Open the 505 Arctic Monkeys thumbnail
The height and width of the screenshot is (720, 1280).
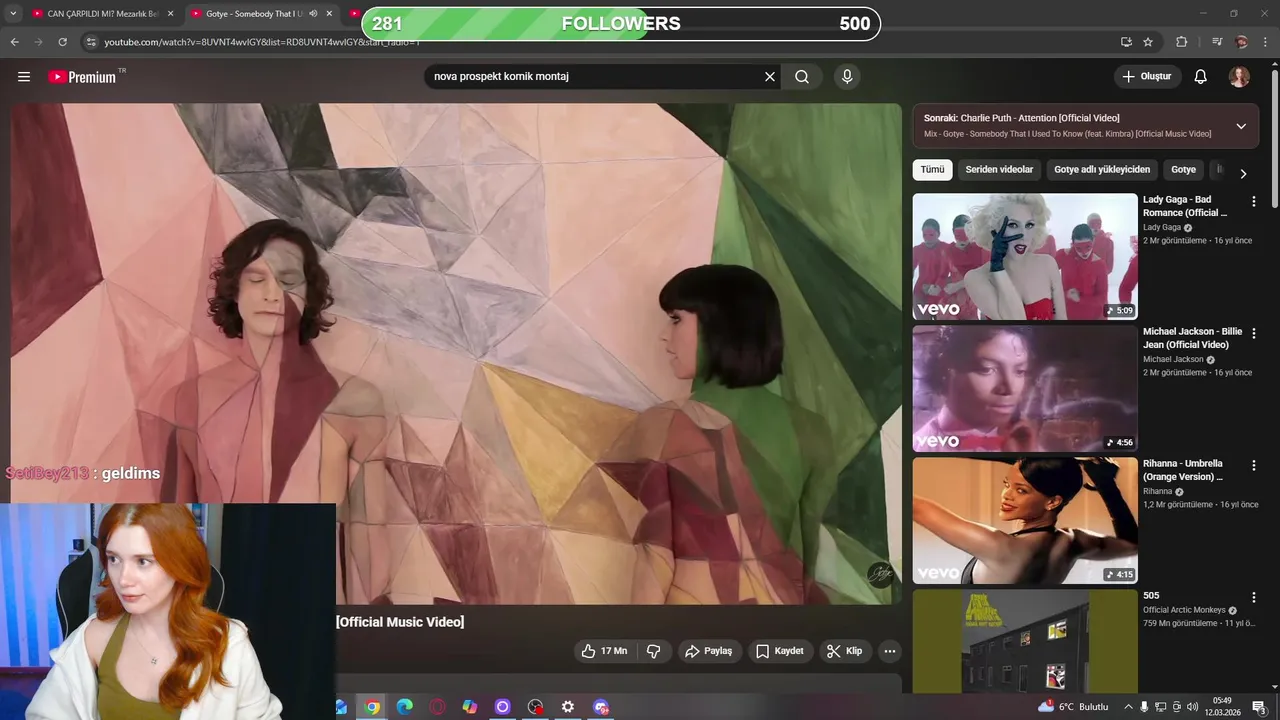1025,641
